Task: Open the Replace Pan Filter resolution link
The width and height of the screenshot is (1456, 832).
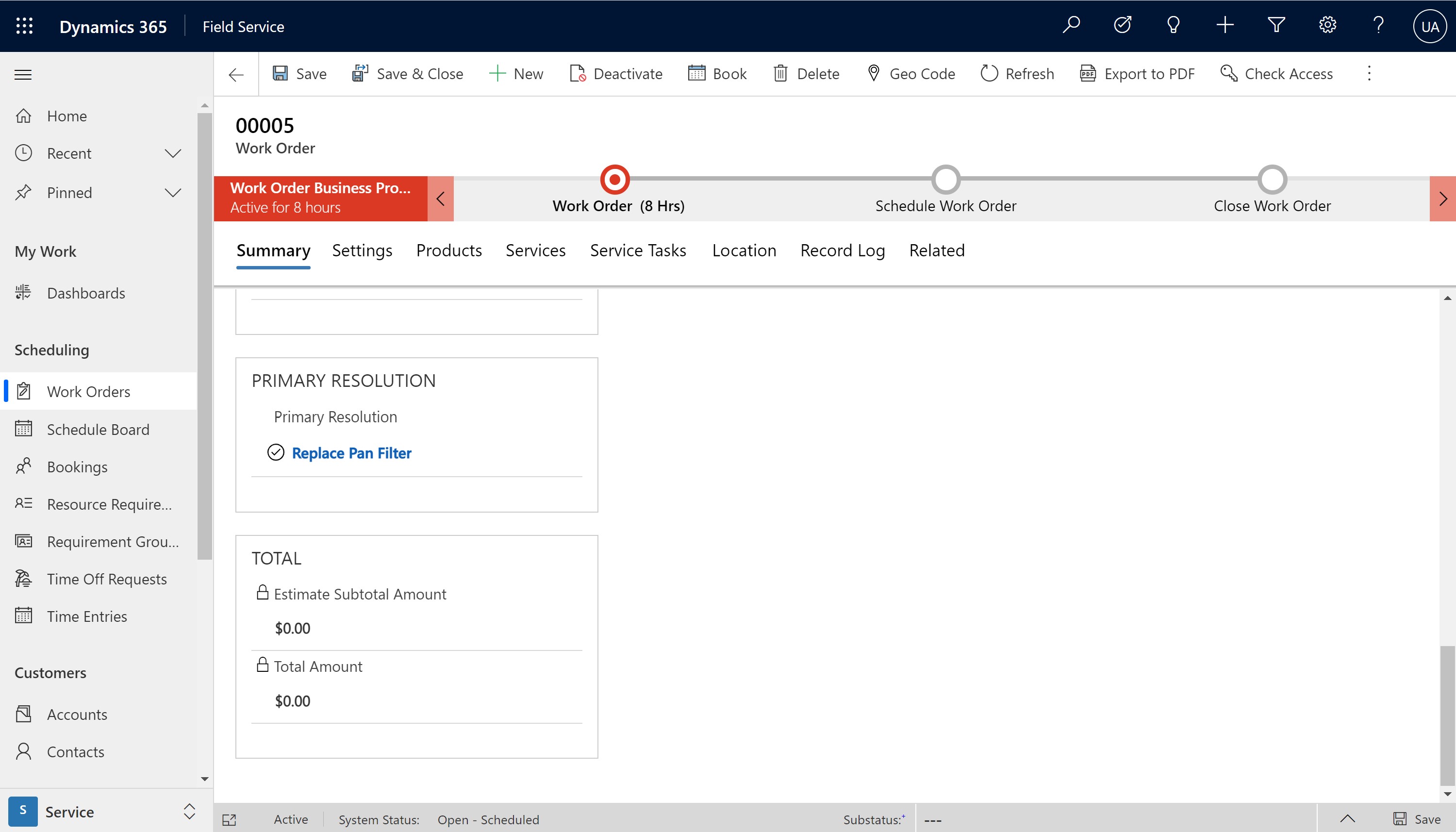Action: tap(351, 453)
